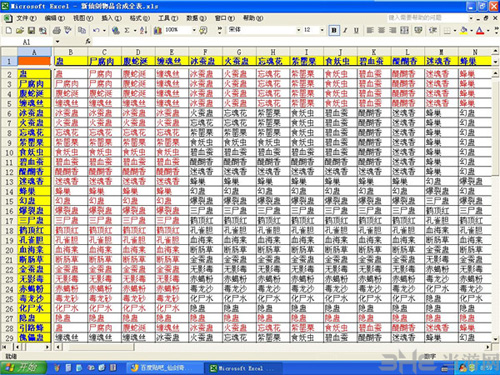Open the Undo history dropdown arrow
Image resolution: width=500 pixels, height=375 pixels.
[104, 30]
